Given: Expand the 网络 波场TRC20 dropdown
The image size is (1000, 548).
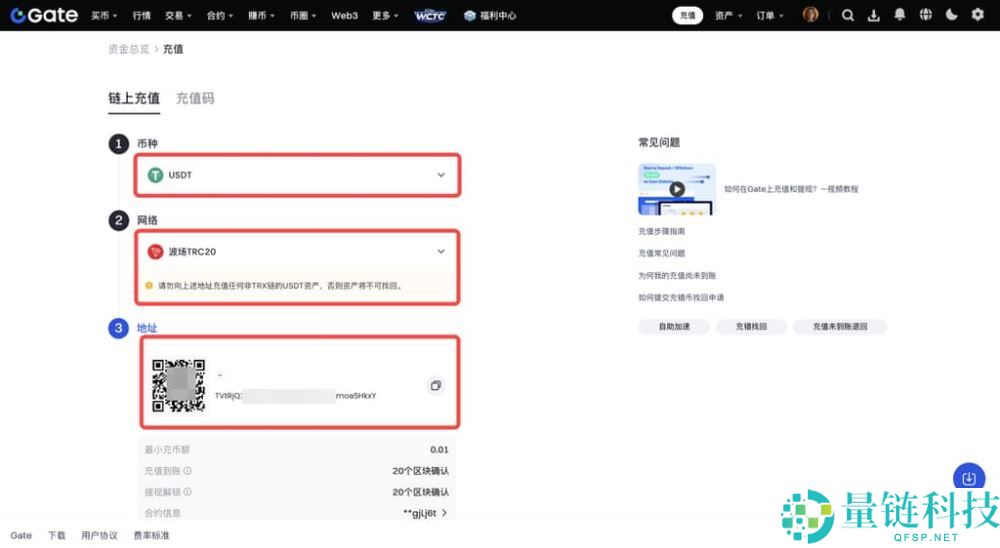Looking at the screenshot, I should tap(297, 251).
